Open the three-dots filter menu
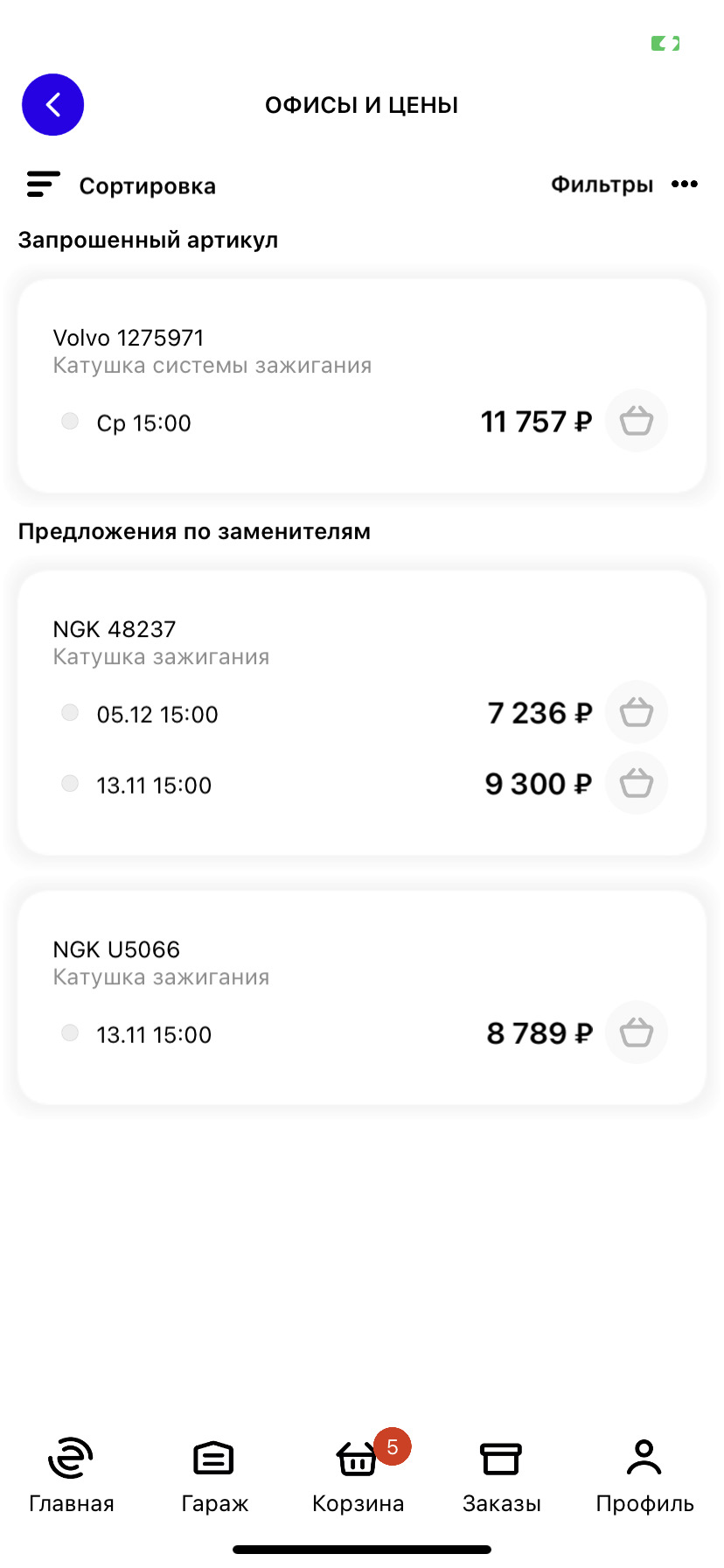This screenshot has height=1568, width=724. [685, 184]
